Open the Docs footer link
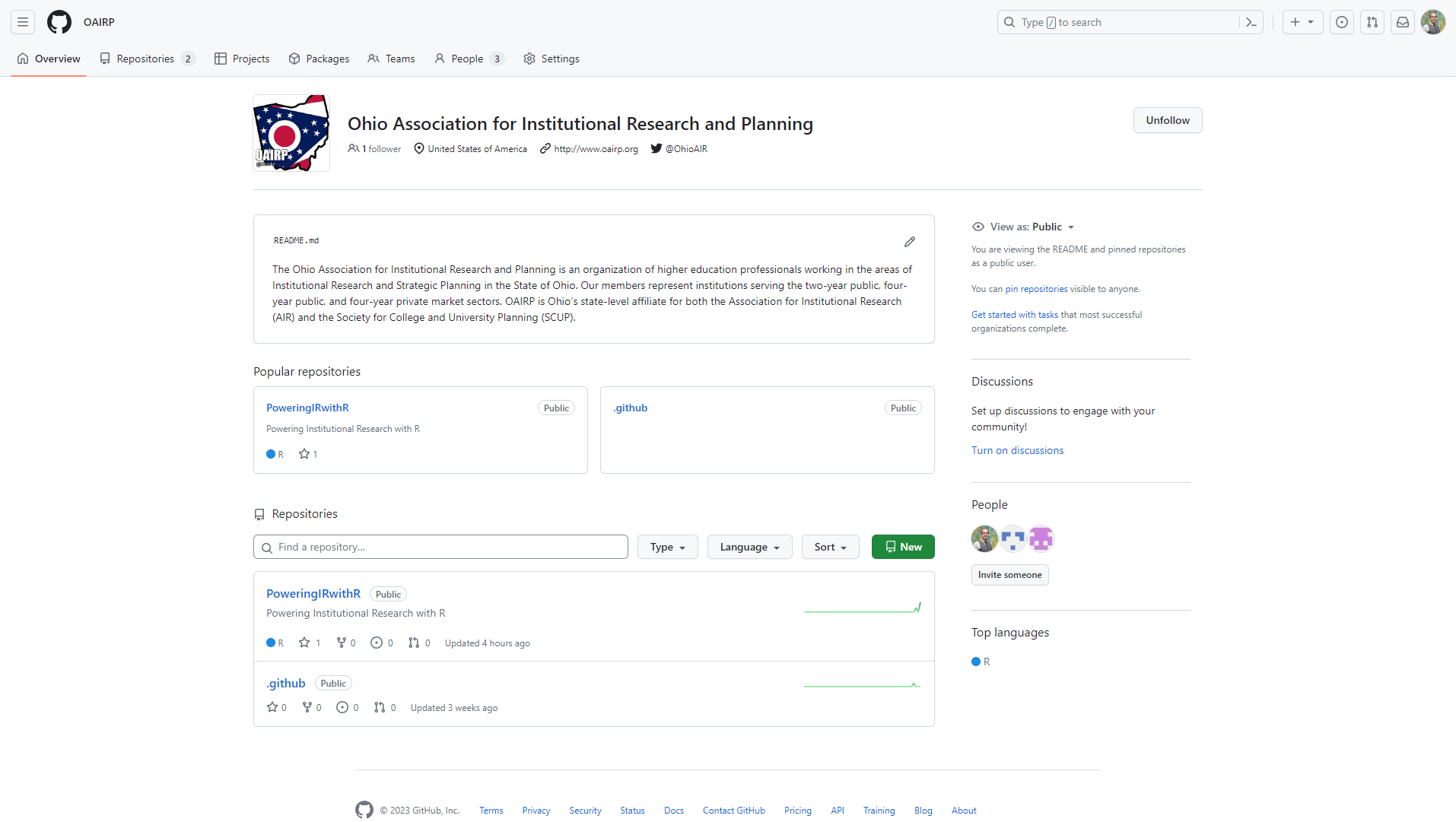Image resolution: width=1456 pixels, height=822 pixels. (x=673, y=811)
